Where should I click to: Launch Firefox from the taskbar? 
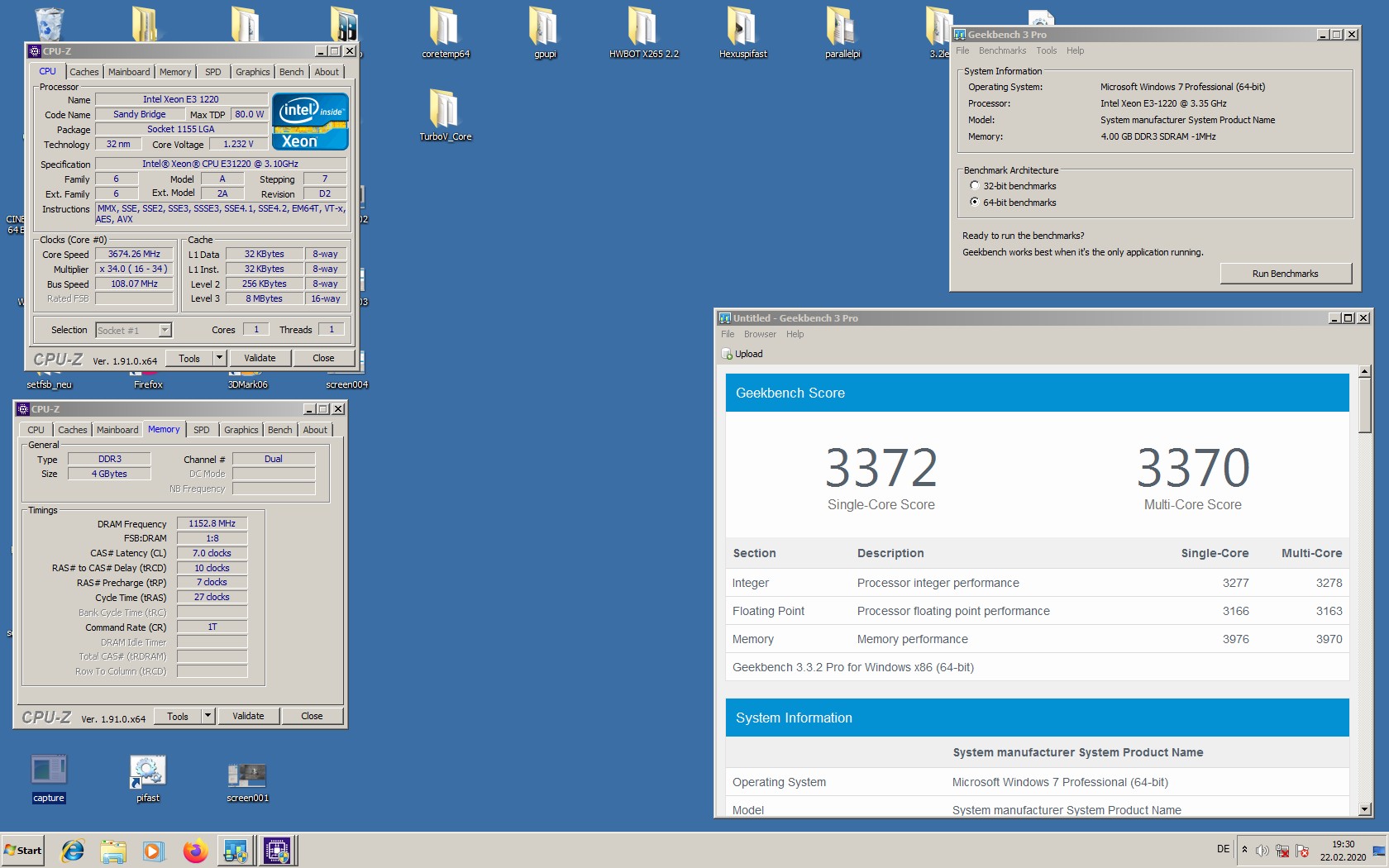coord(195,850)
